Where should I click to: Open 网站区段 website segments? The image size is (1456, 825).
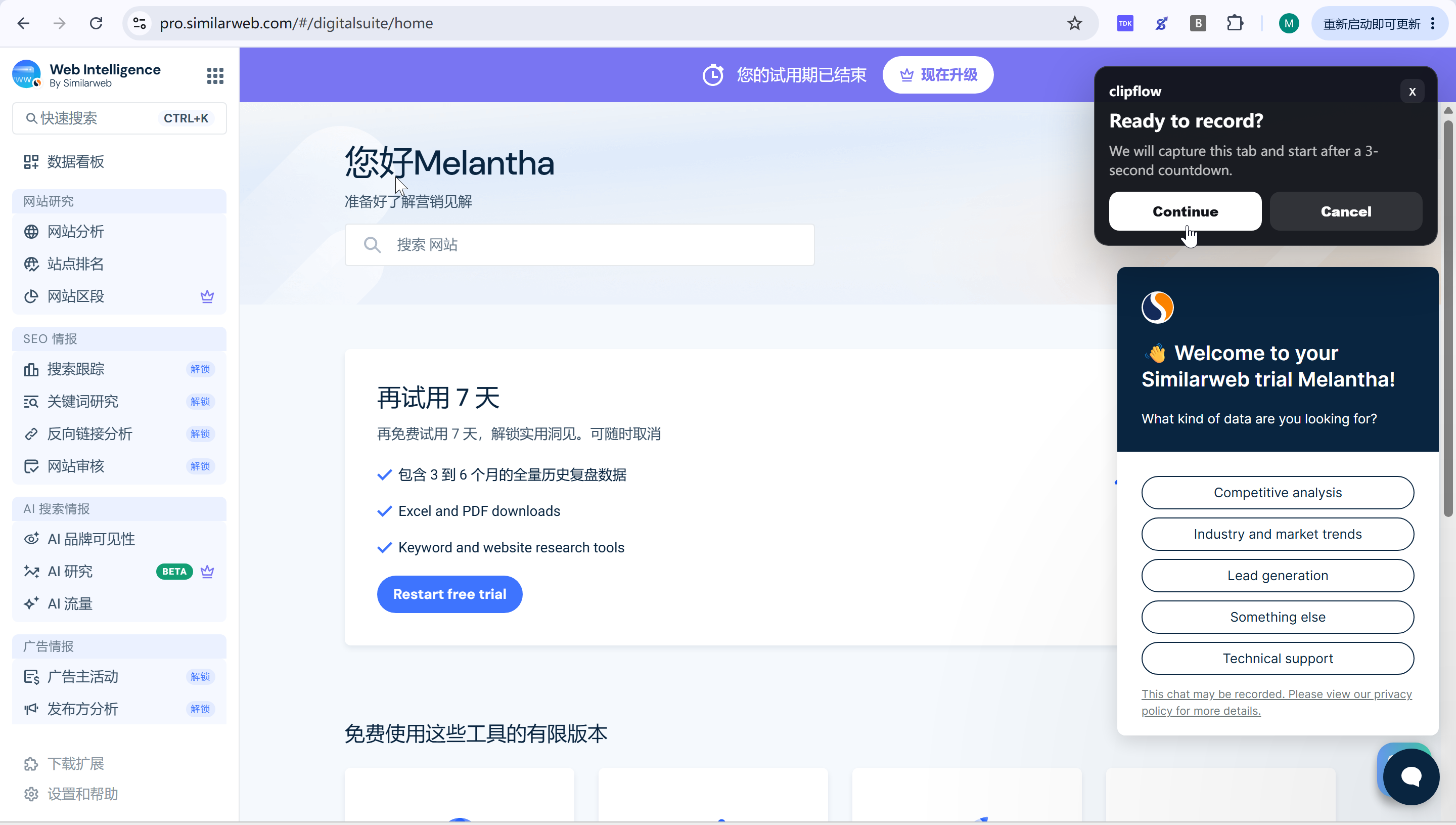(x=119, y=296)
